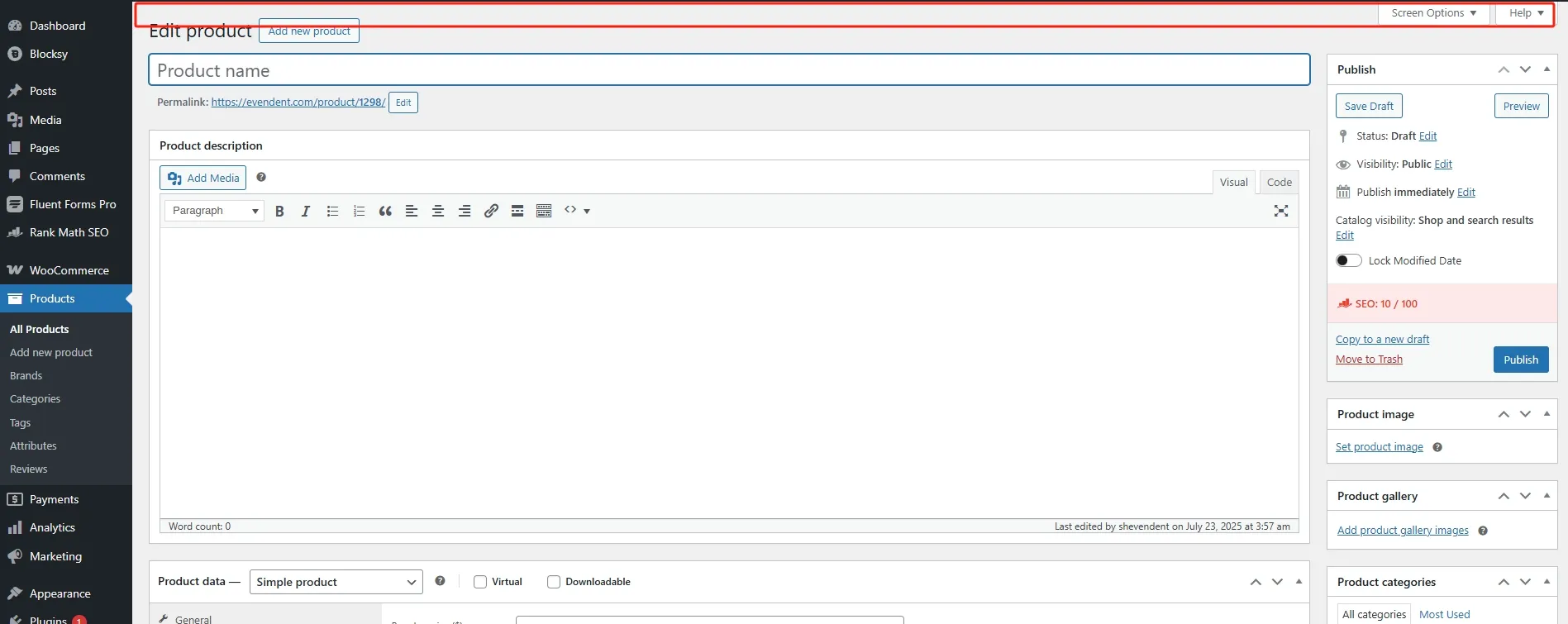Switch to the Code editor tab
Screen dimensions: 1568x624
tap(1279, 183)
